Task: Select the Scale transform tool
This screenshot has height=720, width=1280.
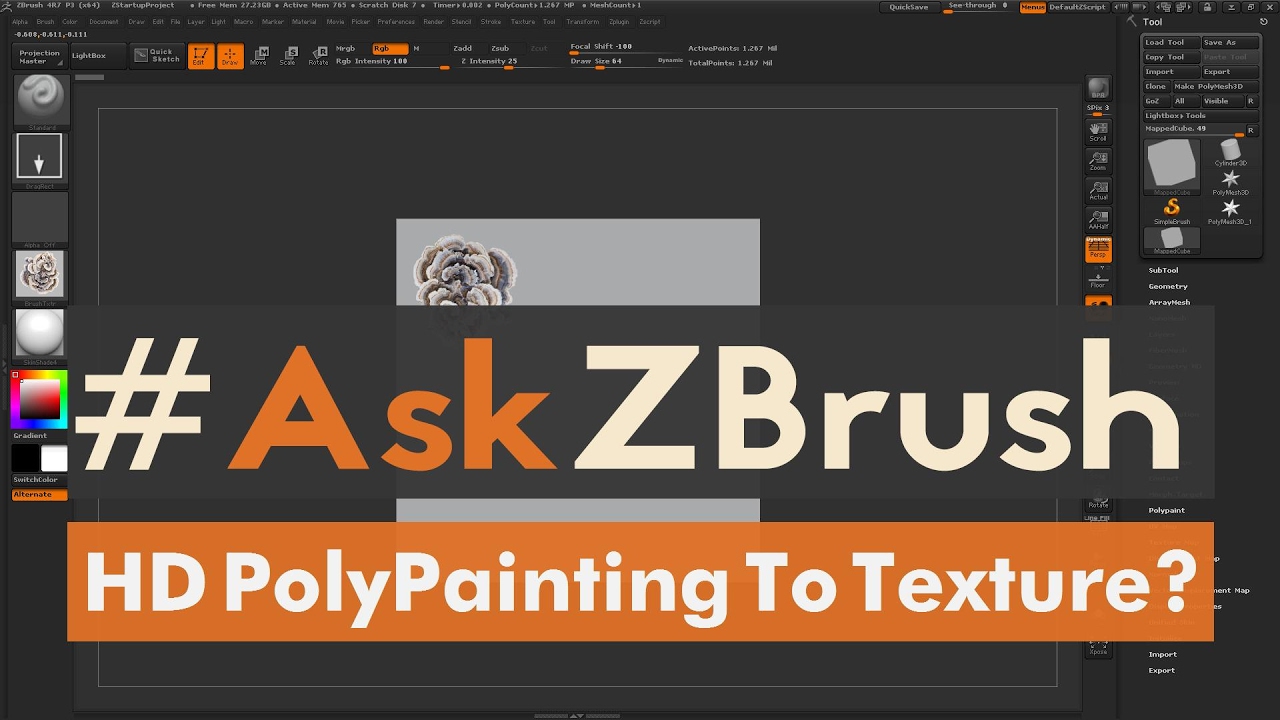Action: (x=288, y=56)
